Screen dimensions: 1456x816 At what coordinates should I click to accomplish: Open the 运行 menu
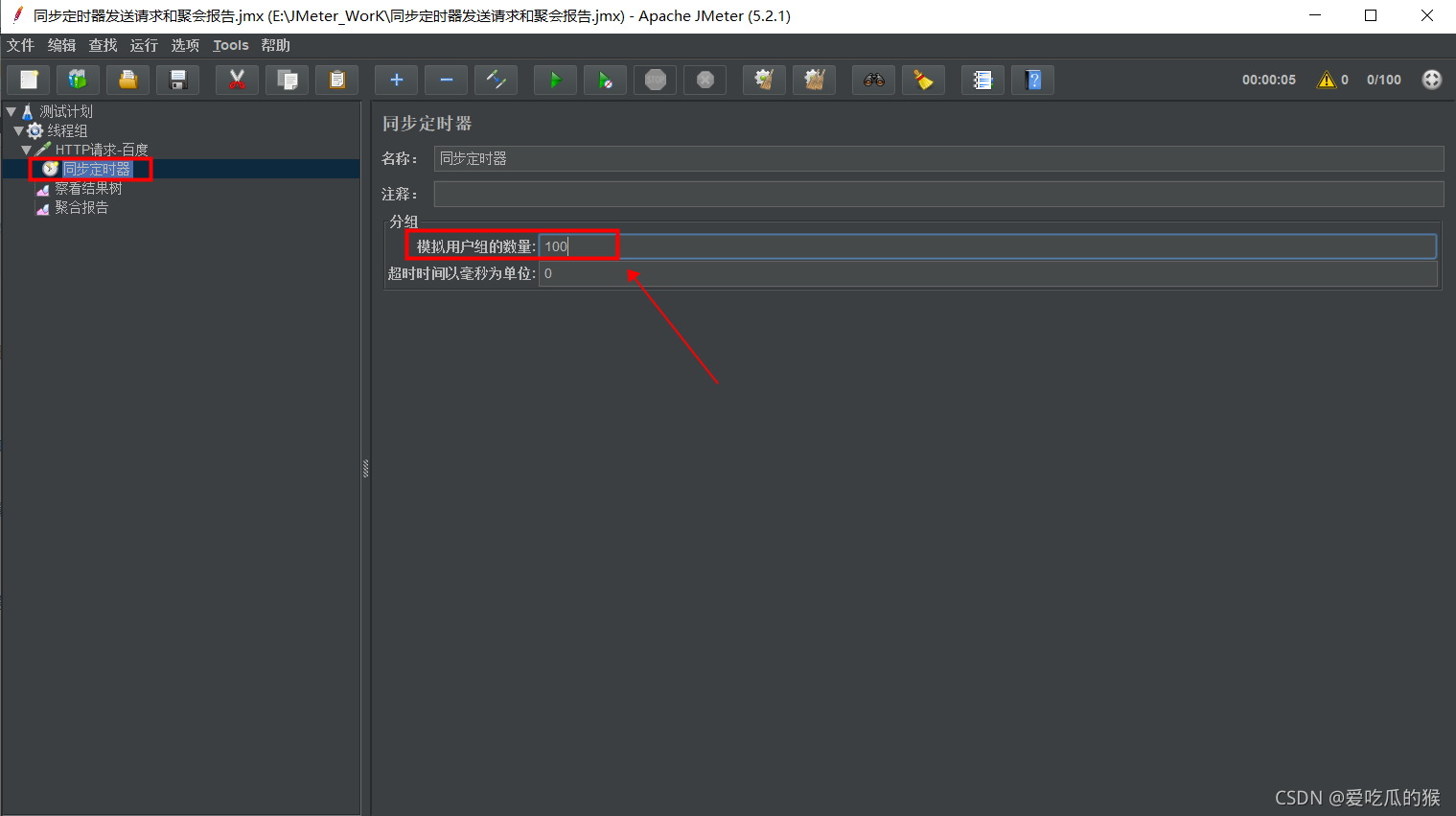tap(145, 45)
